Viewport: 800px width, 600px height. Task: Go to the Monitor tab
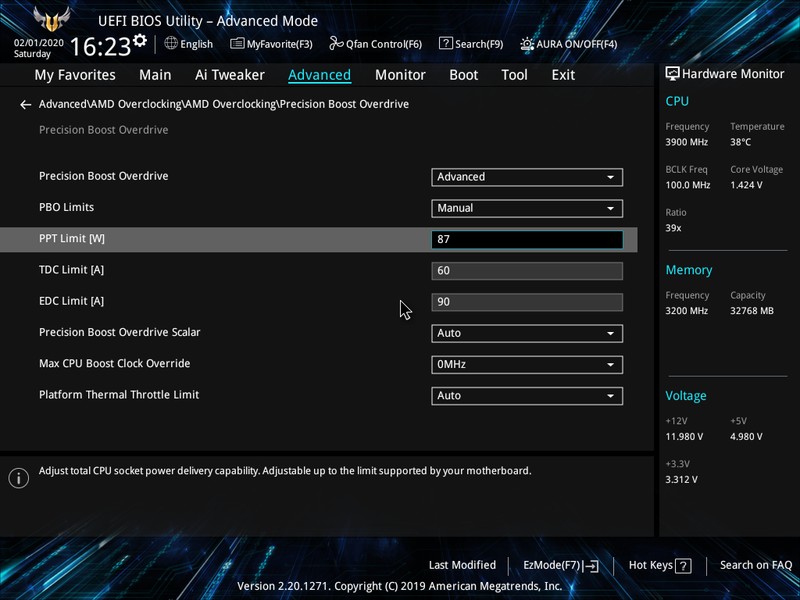point(400,75)
